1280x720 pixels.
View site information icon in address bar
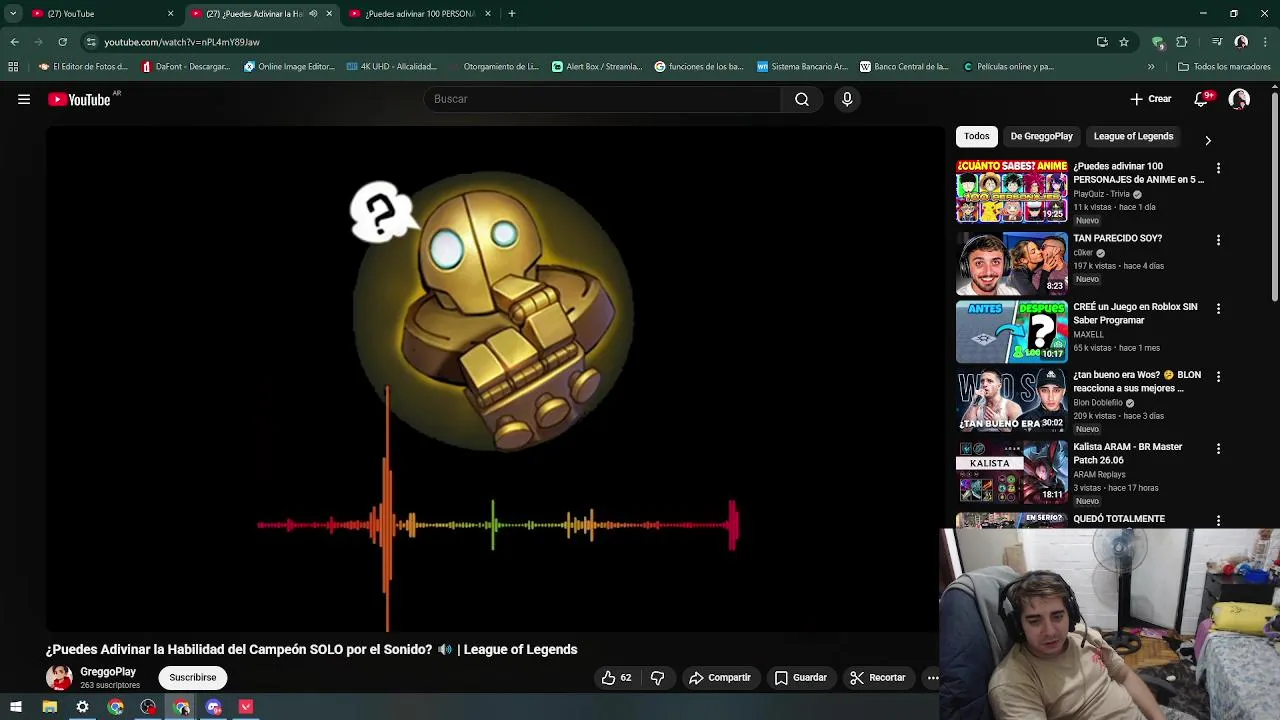click(x=91, y=42)
